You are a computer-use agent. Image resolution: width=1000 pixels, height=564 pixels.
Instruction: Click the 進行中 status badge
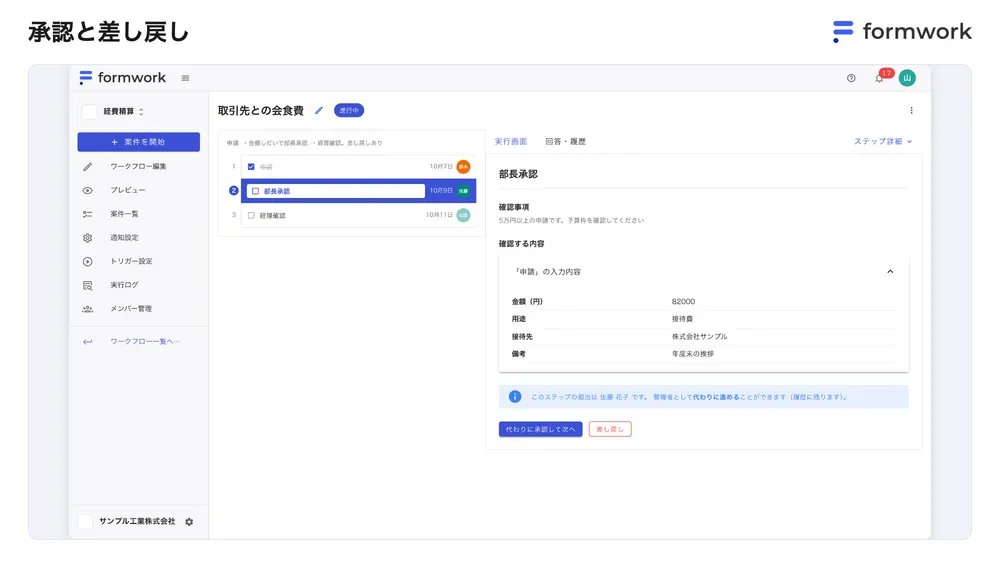click(x=349, y=110)
